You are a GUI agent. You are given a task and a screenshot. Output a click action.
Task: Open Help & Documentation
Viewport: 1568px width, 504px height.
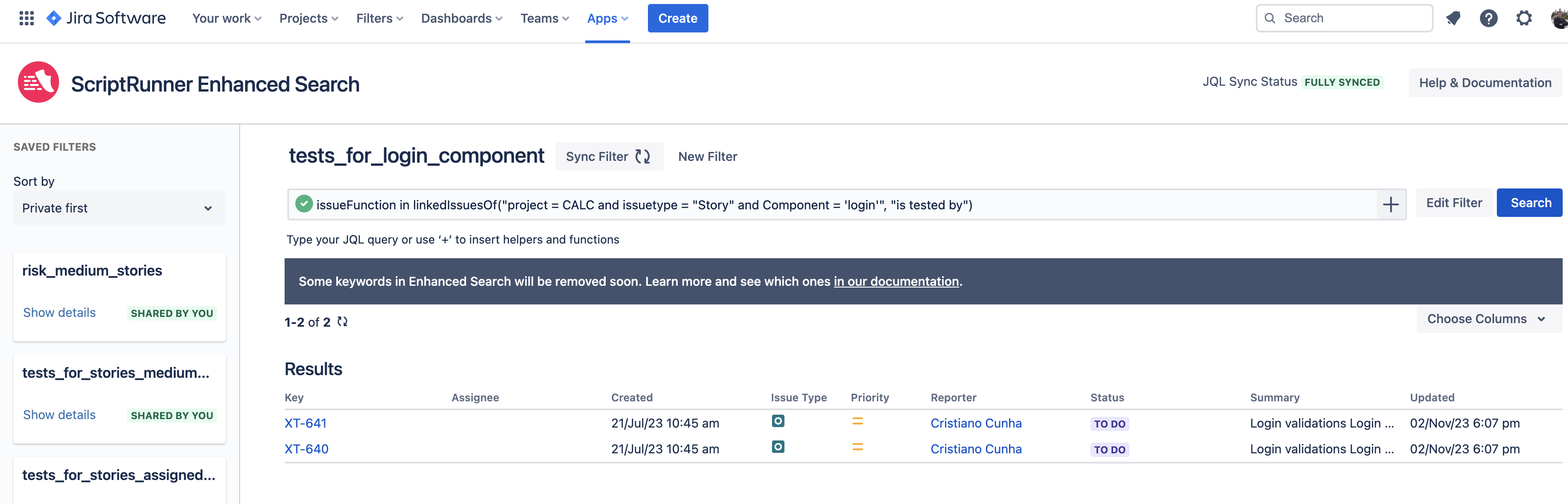tap(1484, 83)
